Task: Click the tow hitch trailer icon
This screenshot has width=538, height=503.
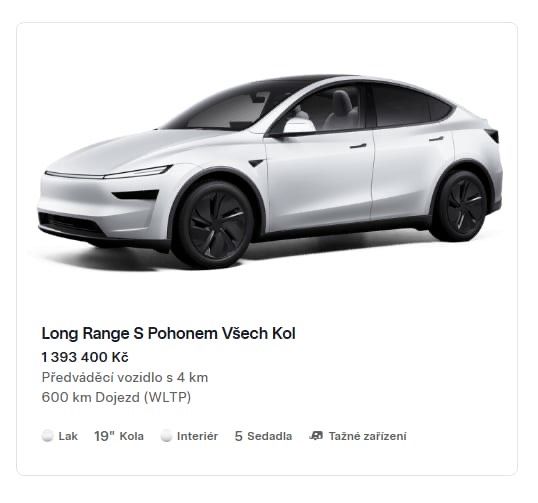Action: (x=316, y=436)
